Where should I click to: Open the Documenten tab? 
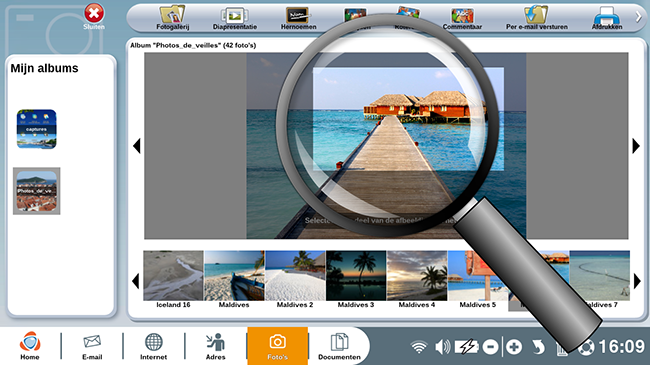click(x=339, y=347)
